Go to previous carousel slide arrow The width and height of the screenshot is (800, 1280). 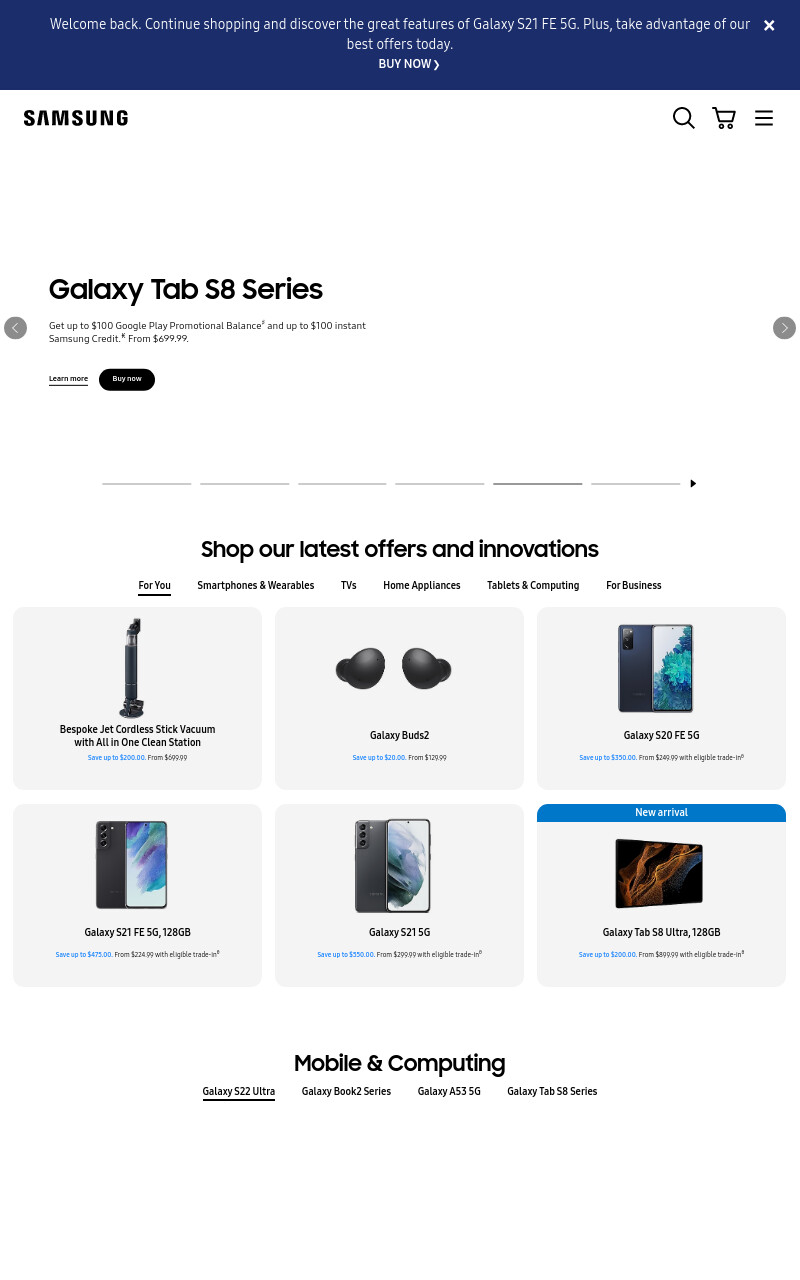point(15,328)
